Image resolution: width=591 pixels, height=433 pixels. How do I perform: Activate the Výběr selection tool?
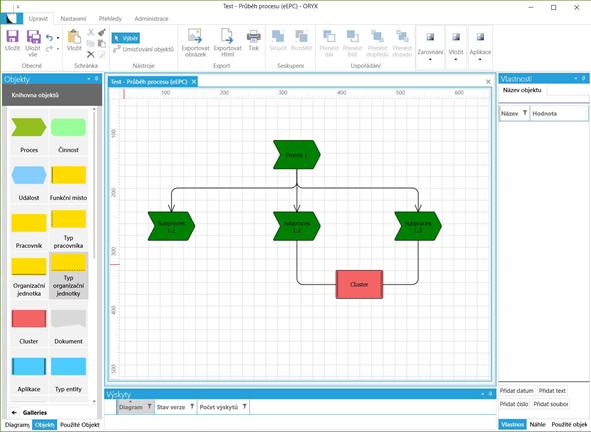[126, 38]
